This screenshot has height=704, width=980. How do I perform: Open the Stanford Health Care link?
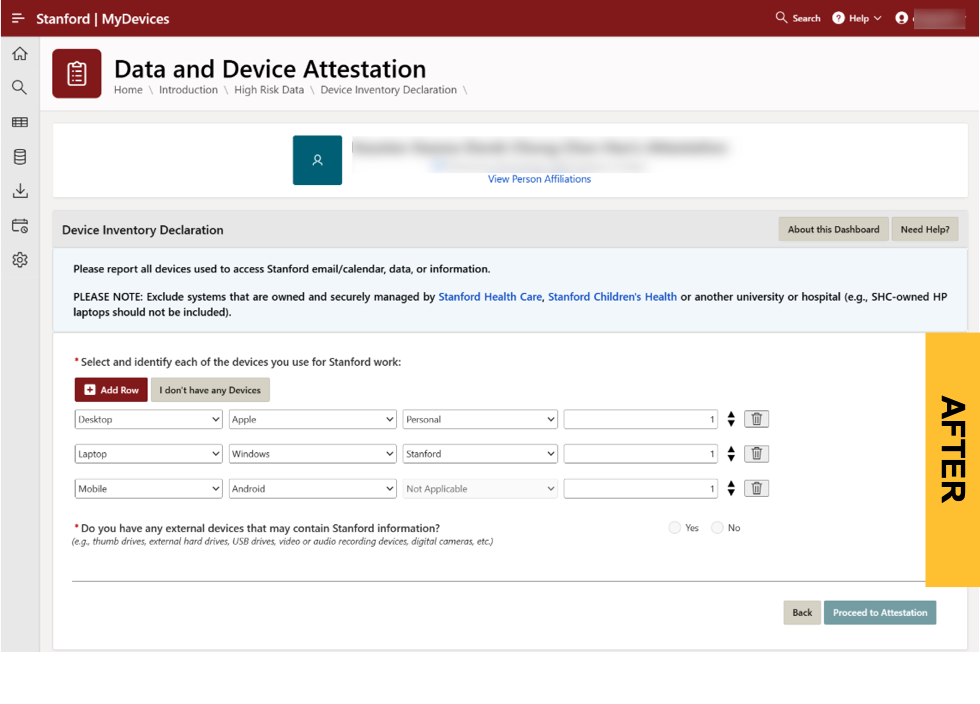point(490,296)
